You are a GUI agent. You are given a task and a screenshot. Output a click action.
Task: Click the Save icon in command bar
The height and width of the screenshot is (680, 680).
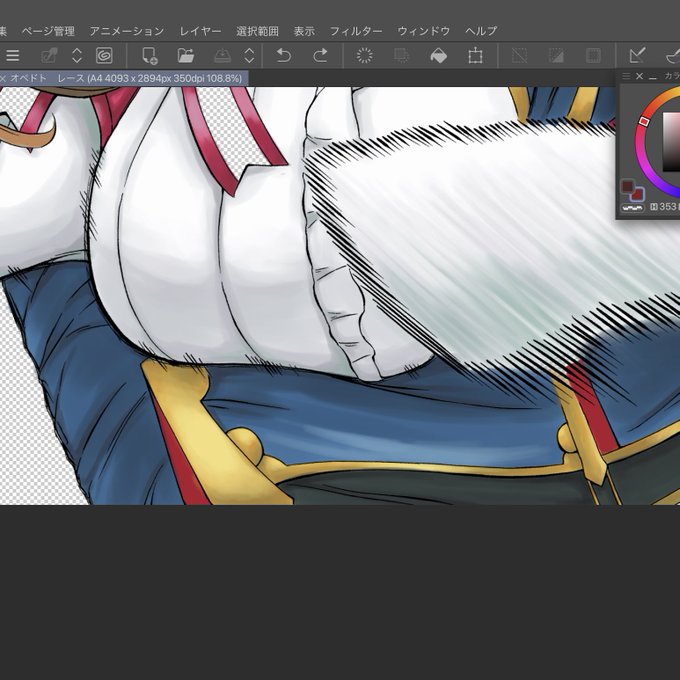[222, 56]
